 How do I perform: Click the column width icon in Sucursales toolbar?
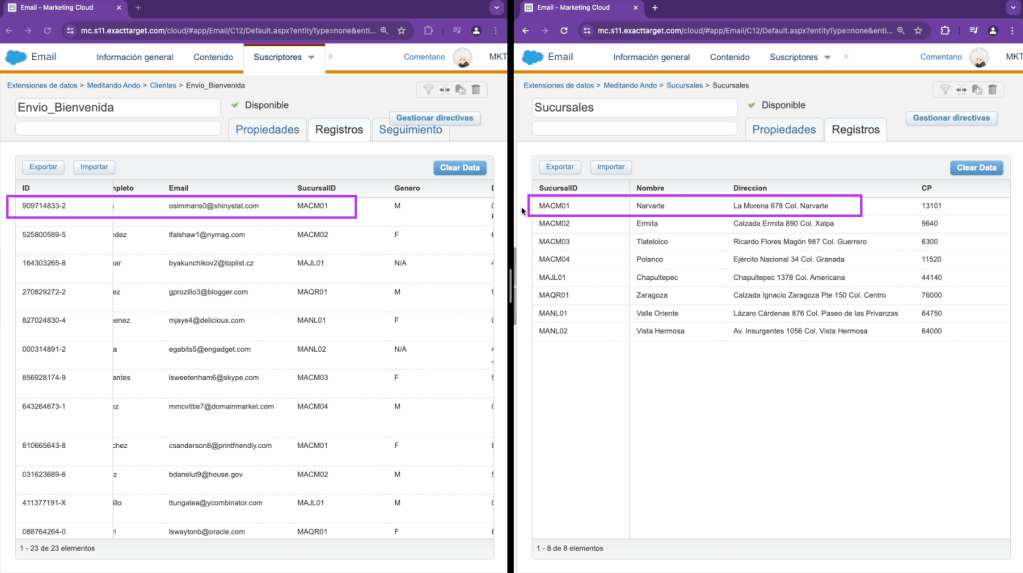(961, 90)
